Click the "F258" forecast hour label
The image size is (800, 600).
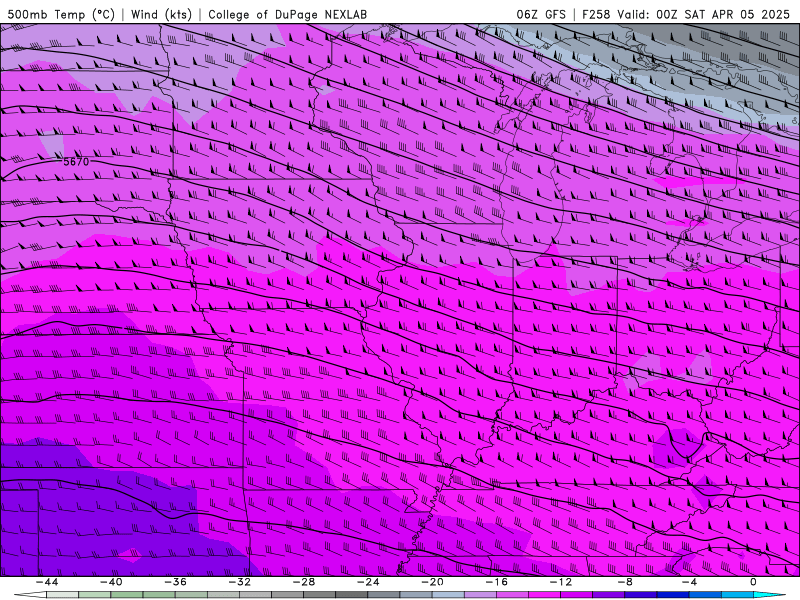pyautogui.click(x=596, y=14)
